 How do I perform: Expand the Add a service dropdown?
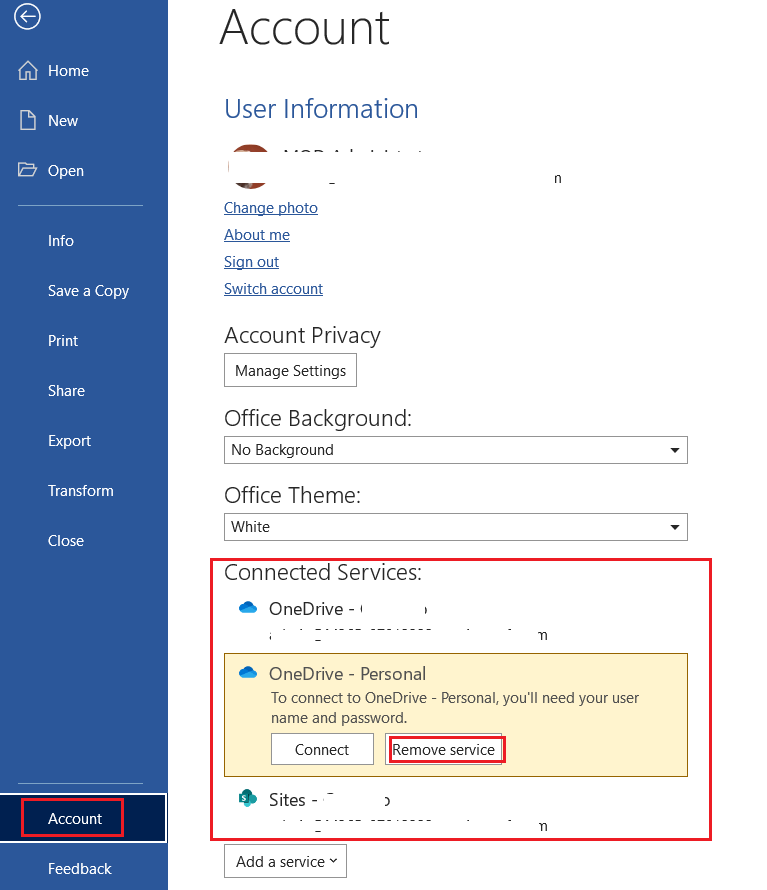click(x=285, y=861)
